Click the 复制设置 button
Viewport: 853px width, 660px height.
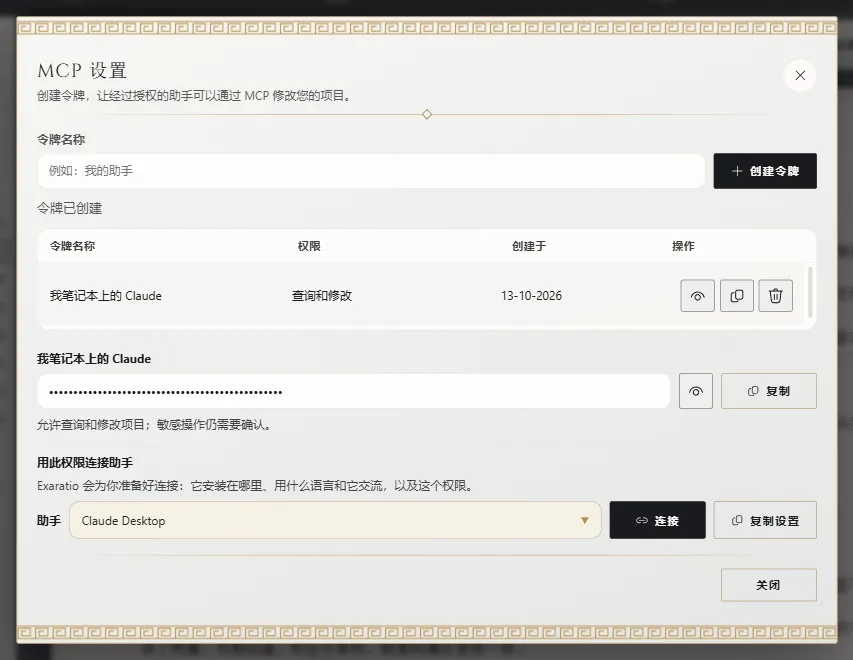click(x=765, y=521)
